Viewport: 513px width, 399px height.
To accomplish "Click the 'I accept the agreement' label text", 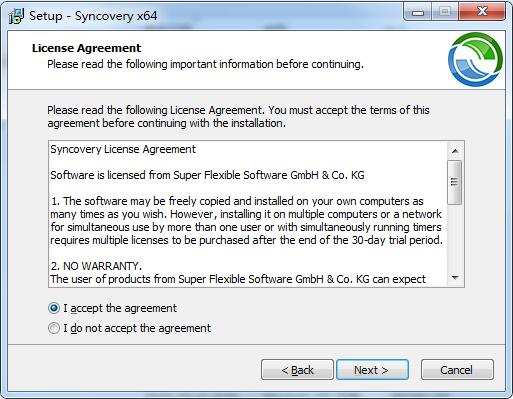I will coord(120,308).
